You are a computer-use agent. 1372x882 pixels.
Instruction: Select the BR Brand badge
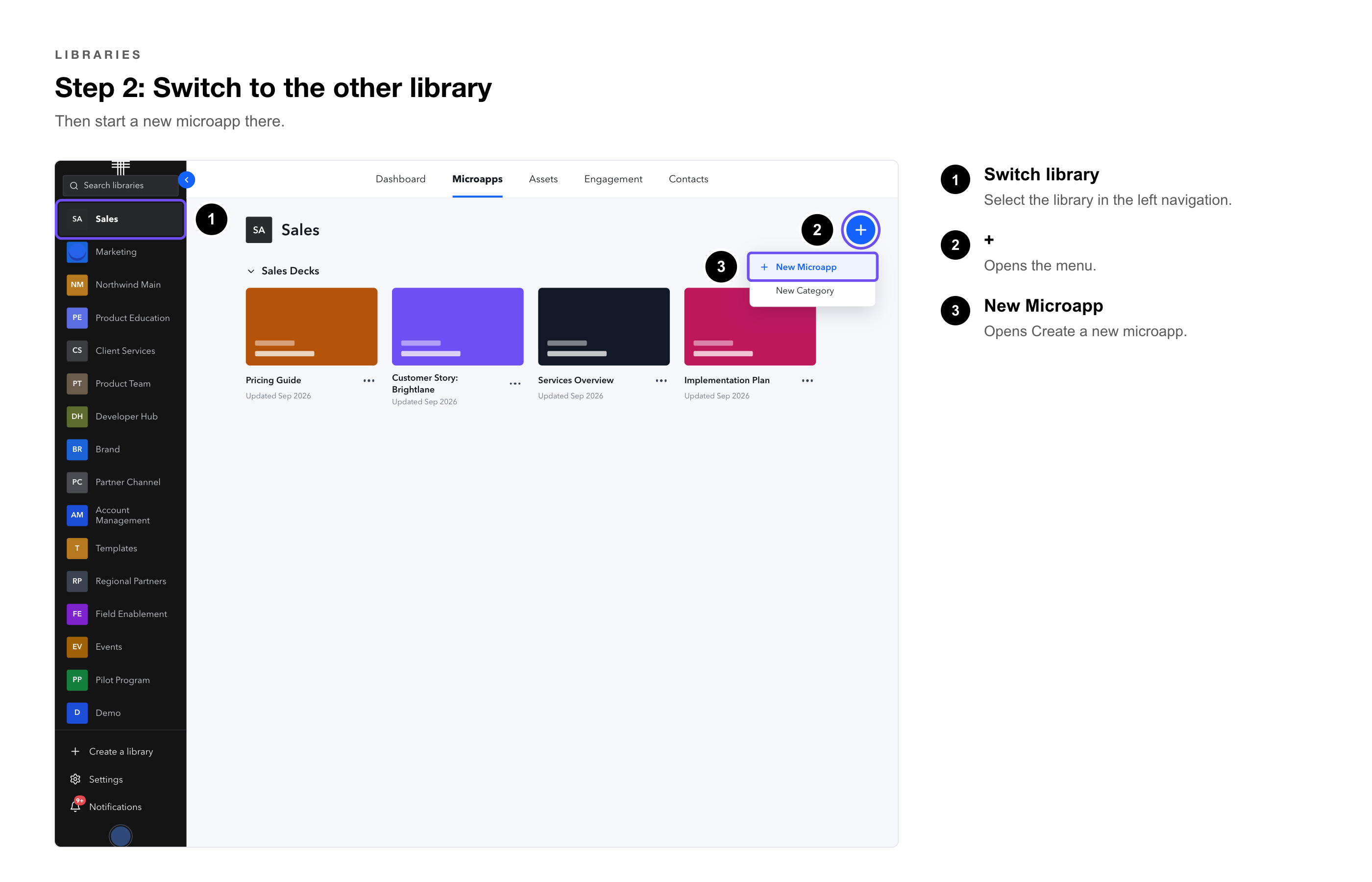point(77,450)
